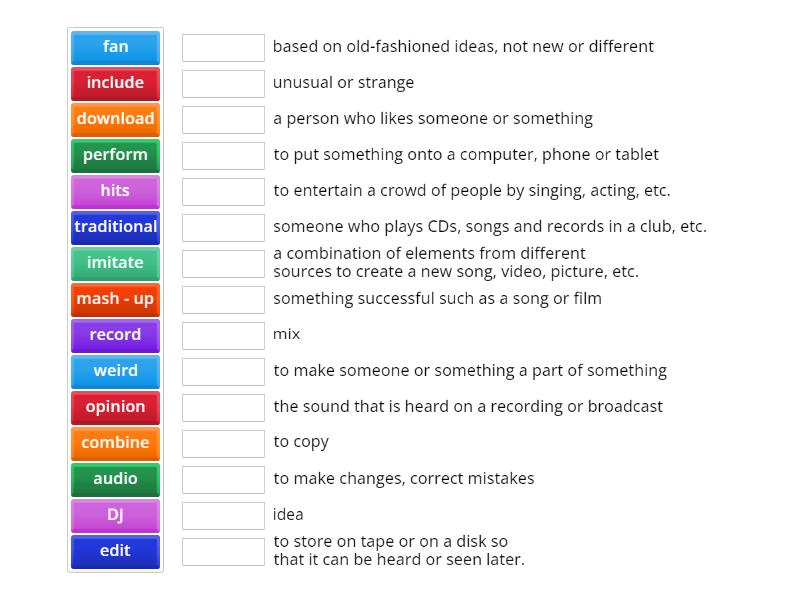Screen dimensions: 800x600
Task: Select the red 'include' word tile
Action: (x=115, y=83)
